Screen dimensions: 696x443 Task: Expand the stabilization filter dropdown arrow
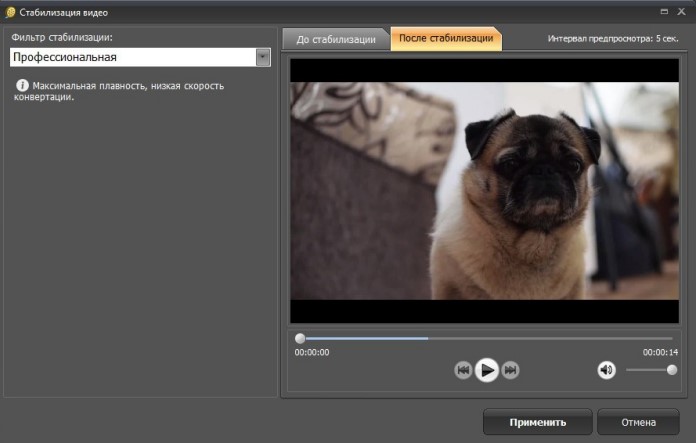click(x=263, y=57)
